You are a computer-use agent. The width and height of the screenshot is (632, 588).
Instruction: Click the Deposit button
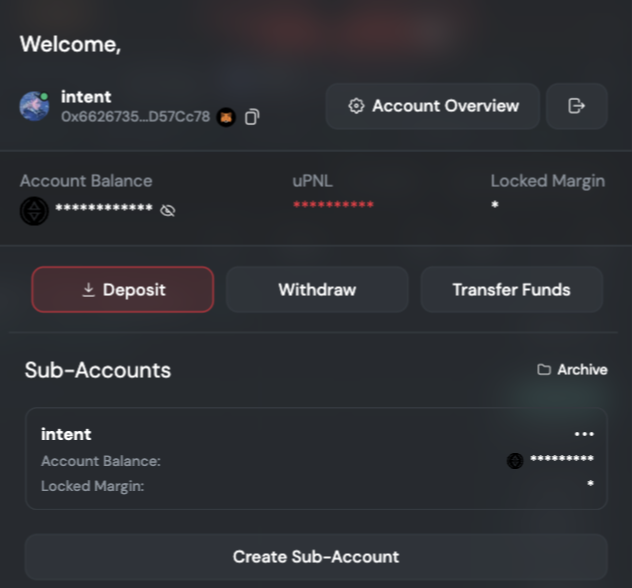click(123, 289)
